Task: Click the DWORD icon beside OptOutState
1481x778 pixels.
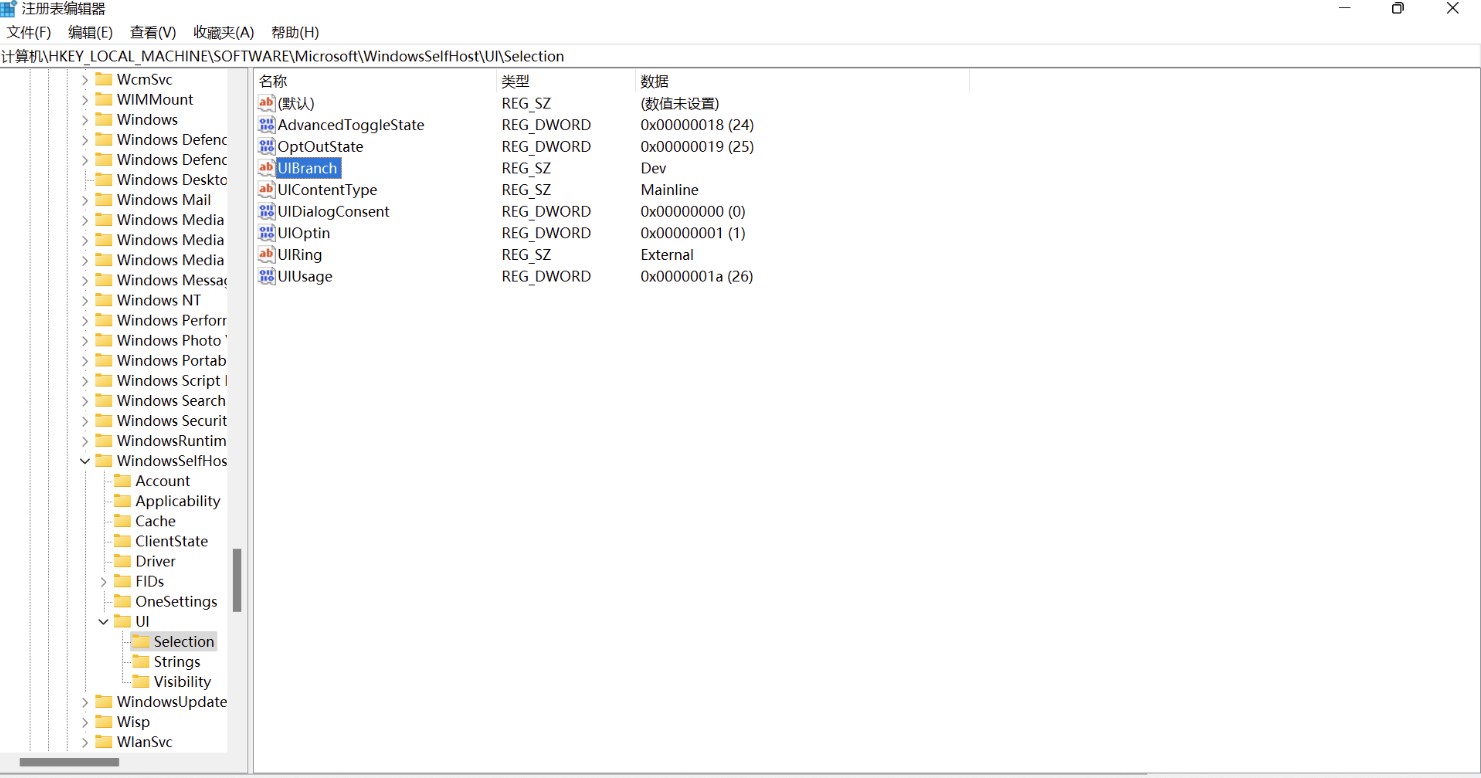Action: pos(266,146)
